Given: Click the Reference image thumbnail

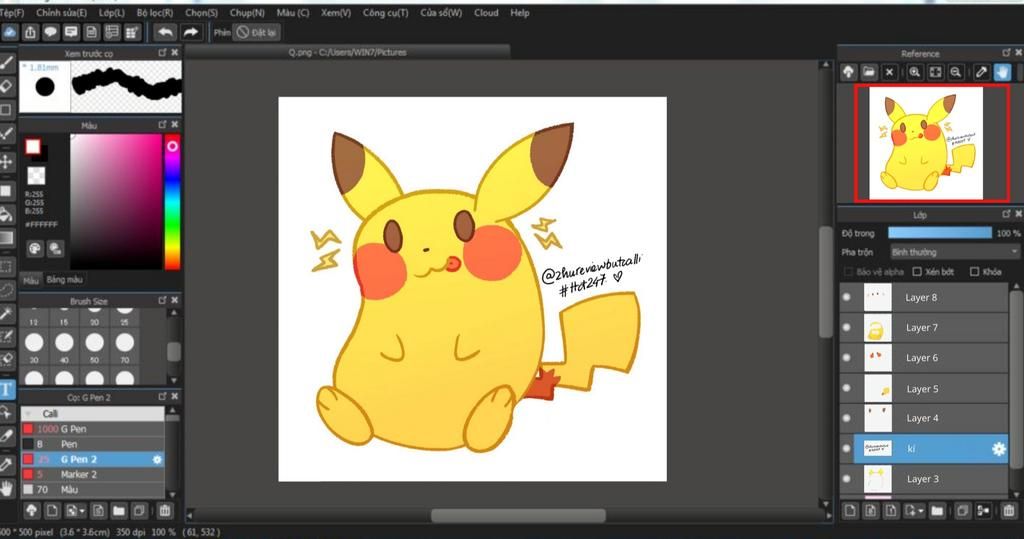Looking at the screenshot, I should point(925,144).
